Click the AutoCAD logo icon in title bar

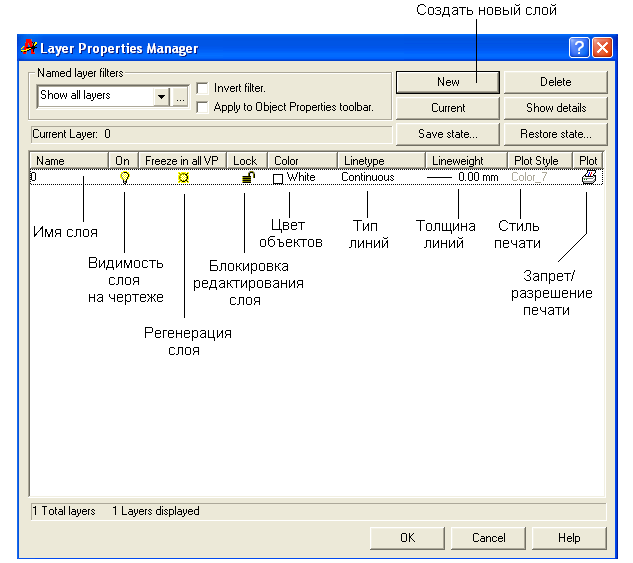point(29,47)
